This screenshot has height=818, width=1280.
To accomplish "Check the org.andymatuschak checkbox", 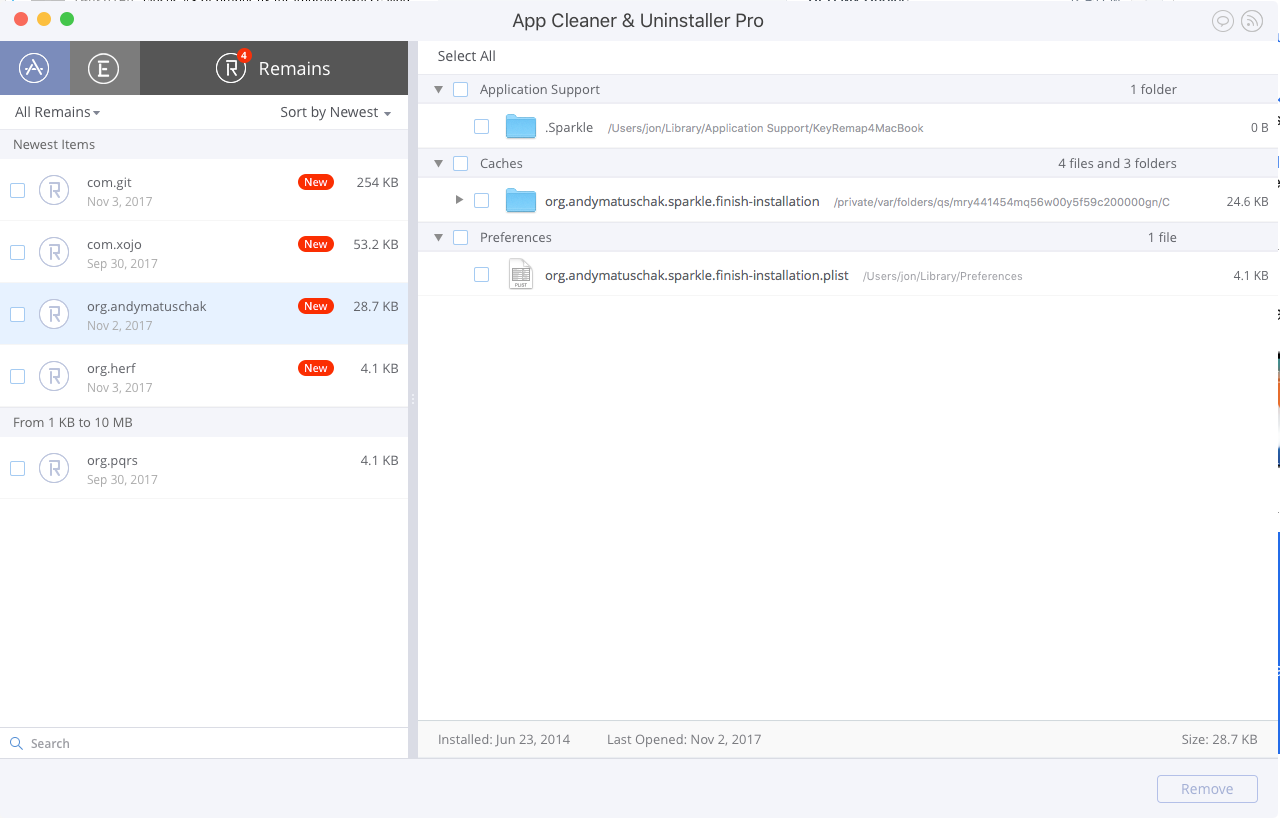I will click(x=17, y=314).
